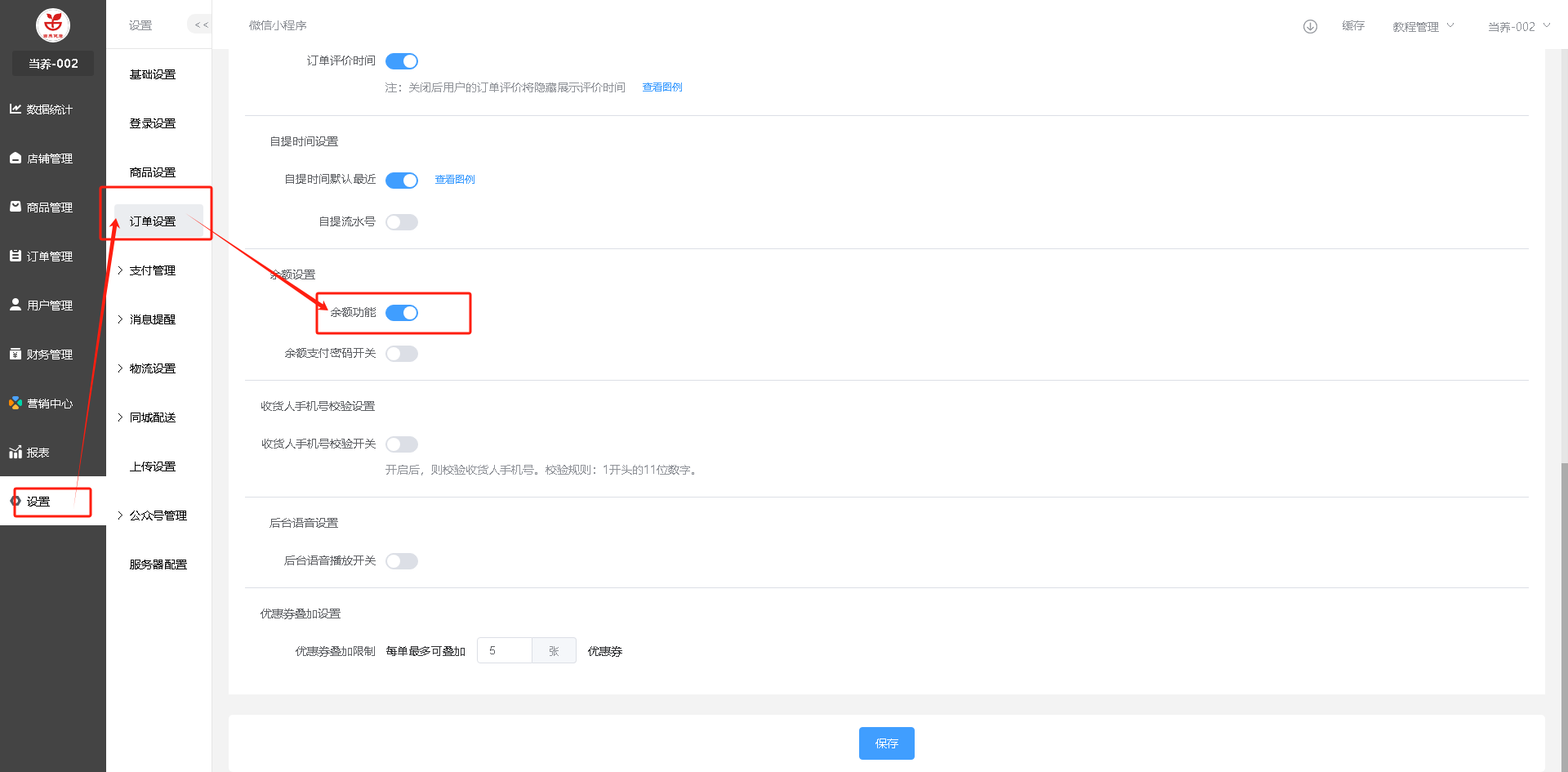Disable the 余额功能 balance toggle
The height and width of the screenshot is (772, 1568).
point(402,313)
